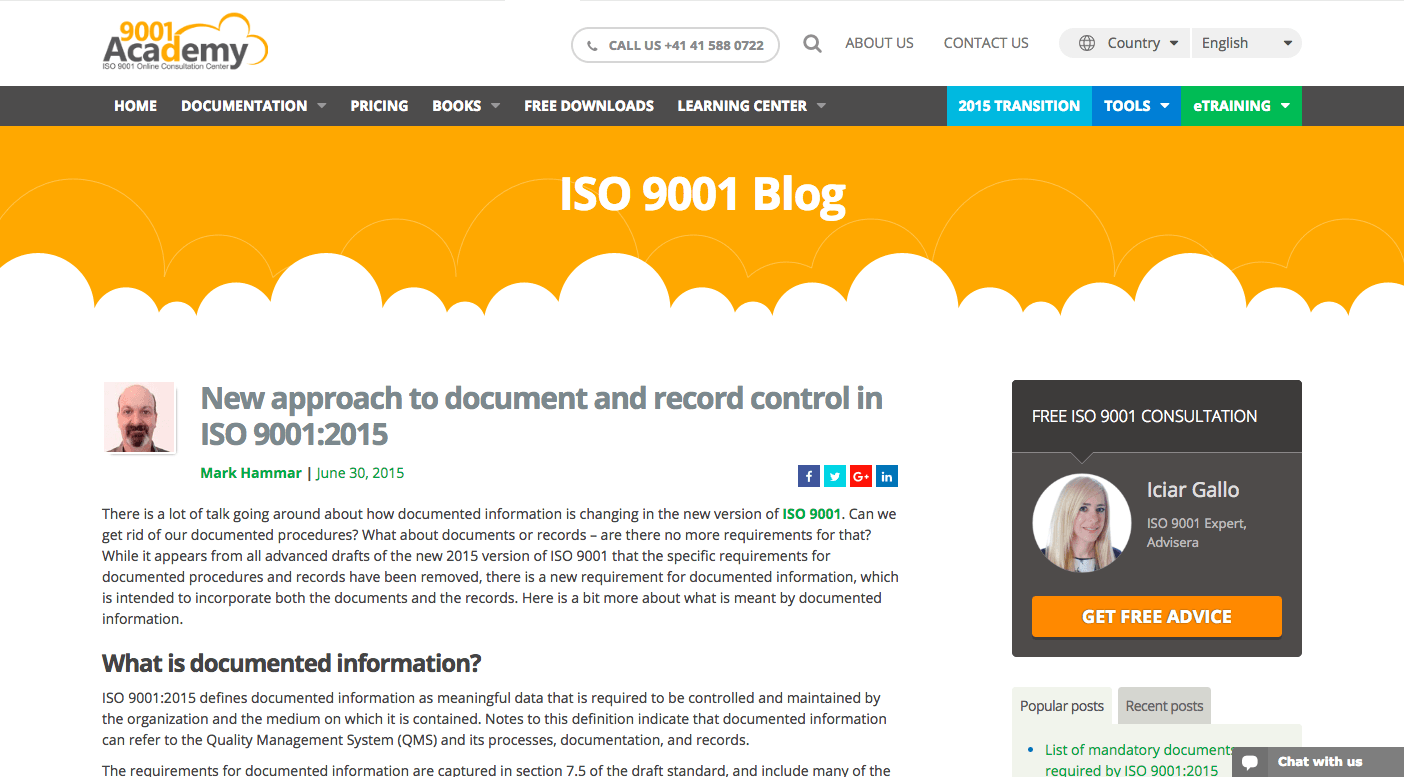Open Mark Hammar's author link
Viewport: 1404px width, 777px height.
tap(251, 472)
